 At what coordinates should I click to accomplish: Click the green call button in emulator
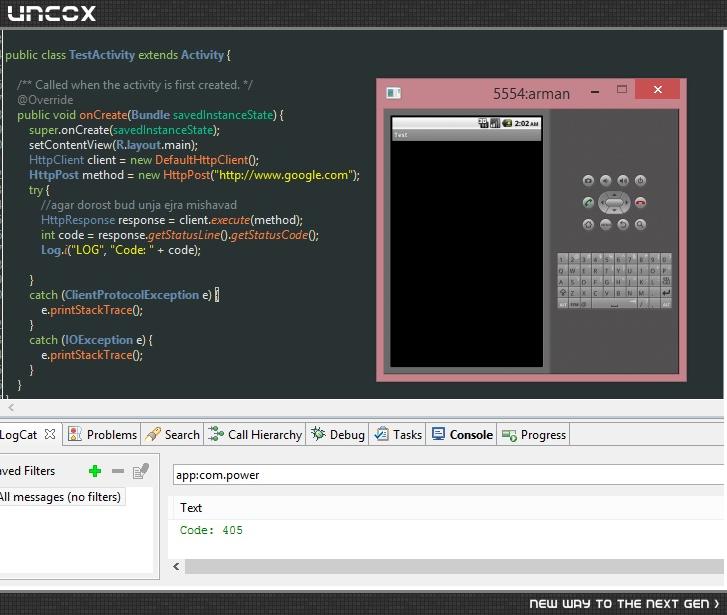point(588,202)
